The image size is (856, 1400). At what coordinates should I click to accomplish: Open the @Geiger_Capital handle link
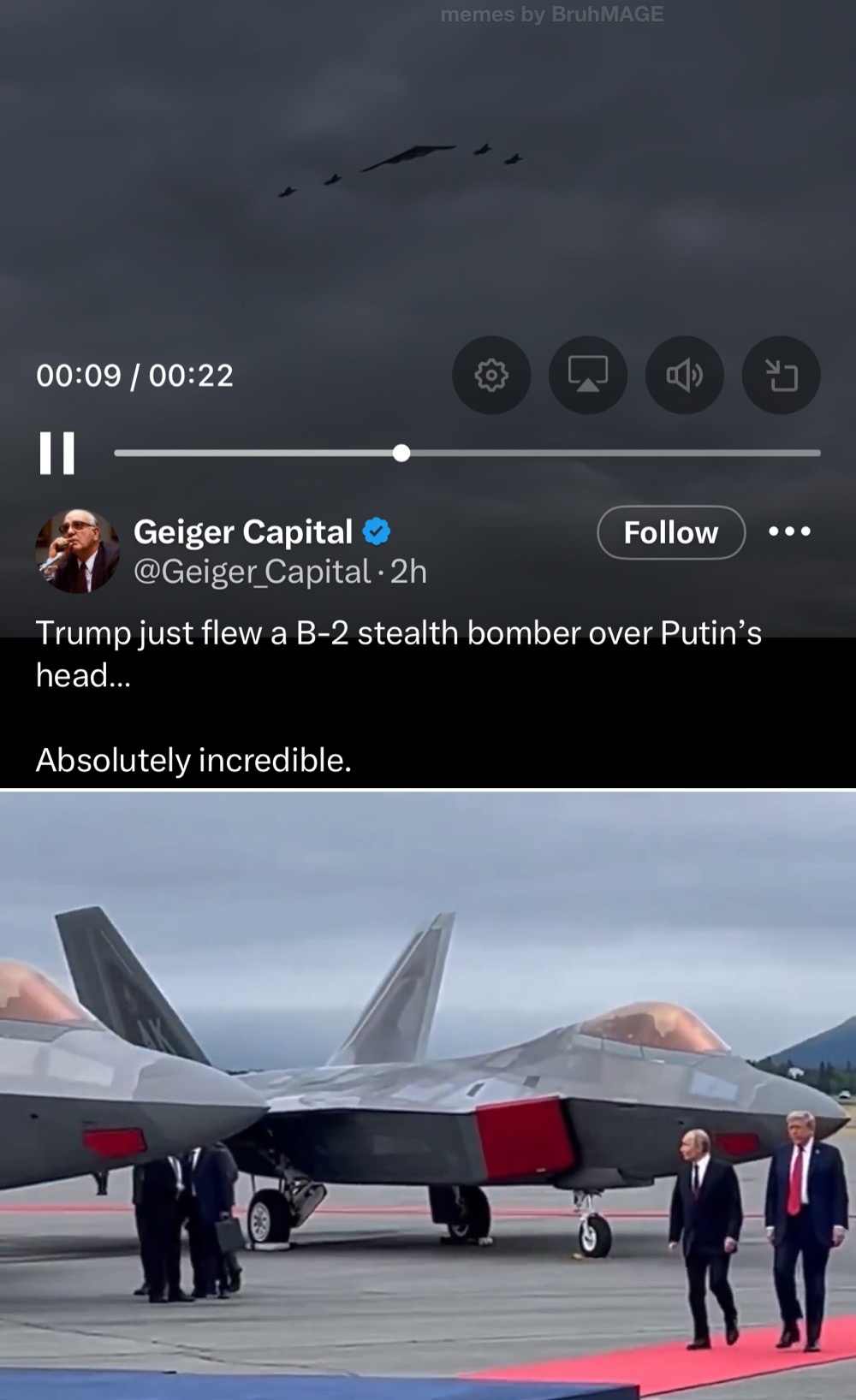[x=253, y=572]
